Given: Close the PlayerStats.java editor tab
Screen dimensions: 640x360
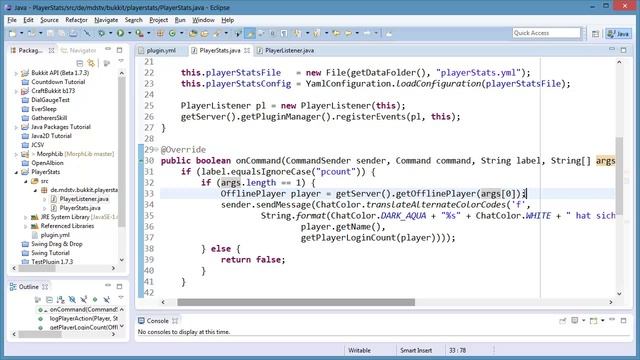Looking at the screenshot, I should tap(247, 50).
